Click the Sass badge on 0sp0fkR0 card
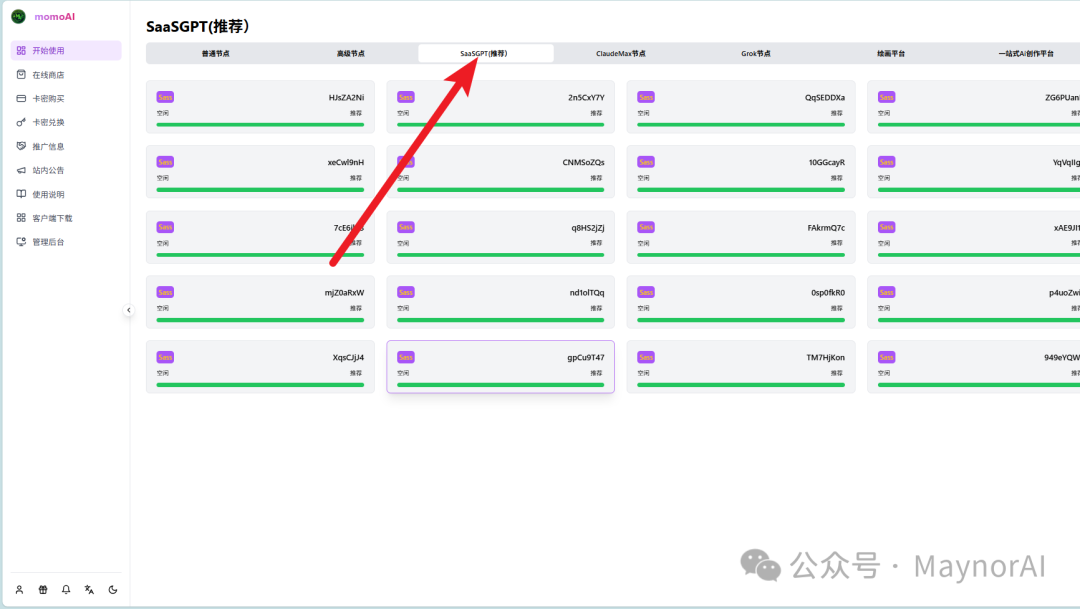The height and width of the screenshot is (609, 1080). tap(646, 292)
